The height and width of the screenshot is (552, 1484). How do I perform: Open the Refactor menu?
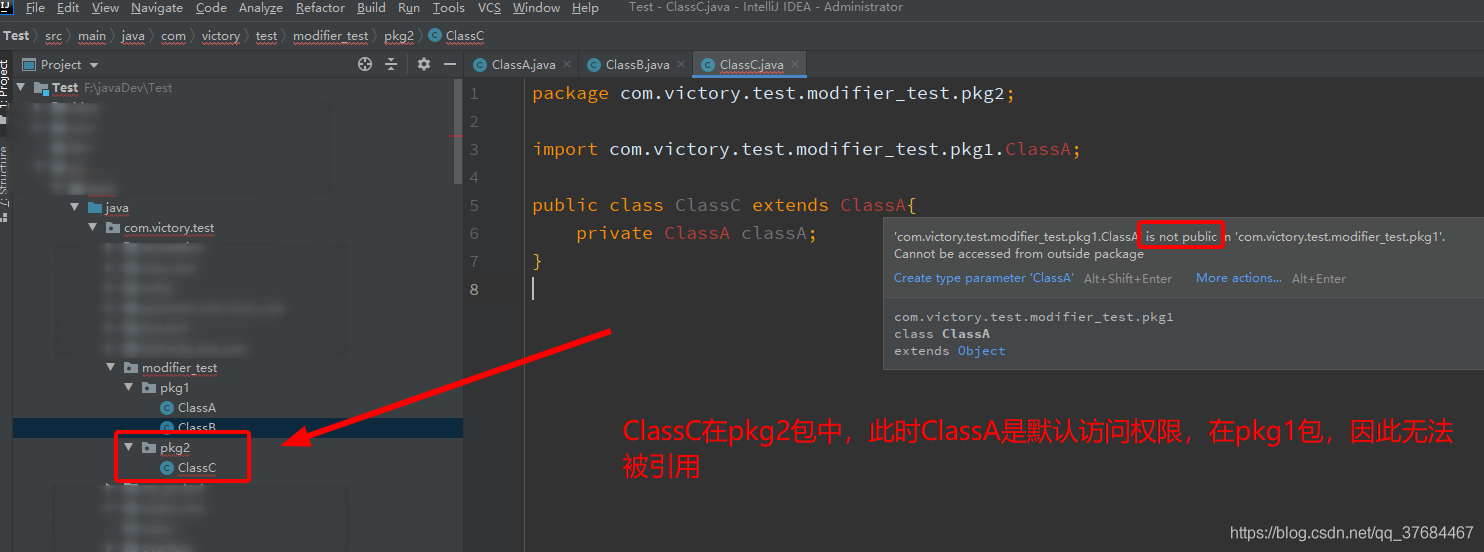[321, 8]
